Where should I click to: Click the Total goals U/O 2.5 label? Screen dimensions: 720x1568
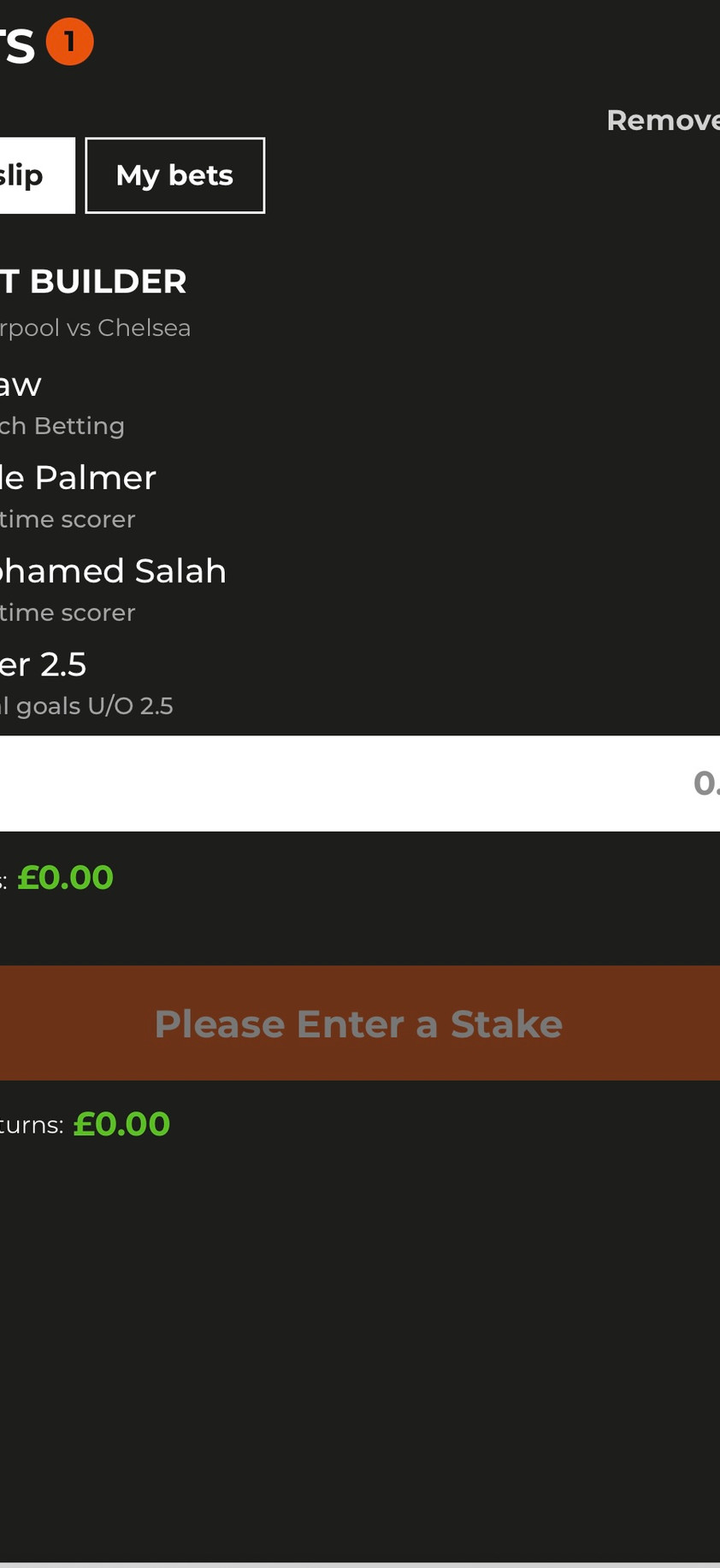click(86, 706)
